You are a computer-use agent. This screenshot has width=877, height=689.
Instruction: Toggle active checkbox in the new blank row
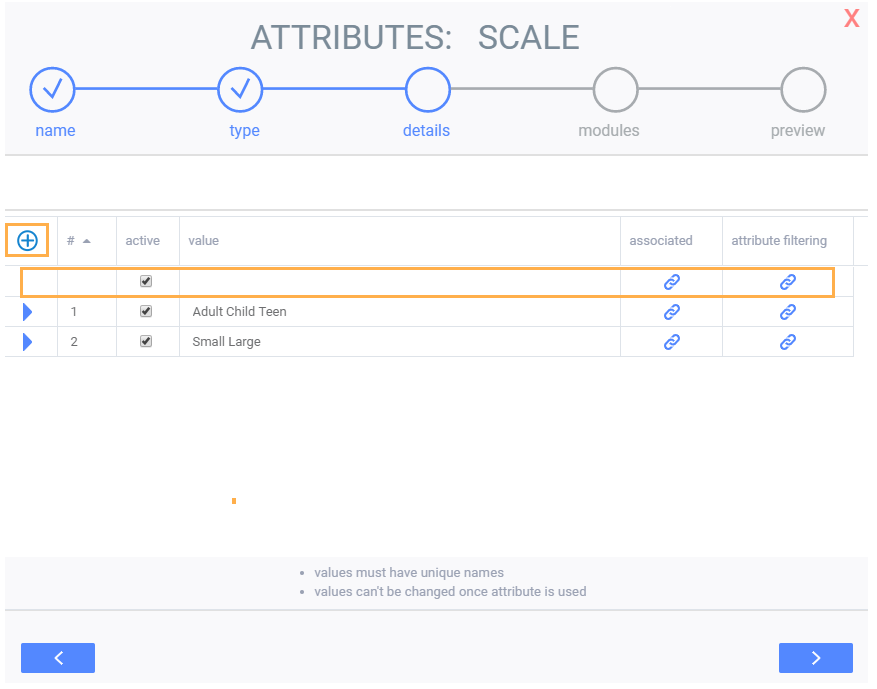point(146,281)
